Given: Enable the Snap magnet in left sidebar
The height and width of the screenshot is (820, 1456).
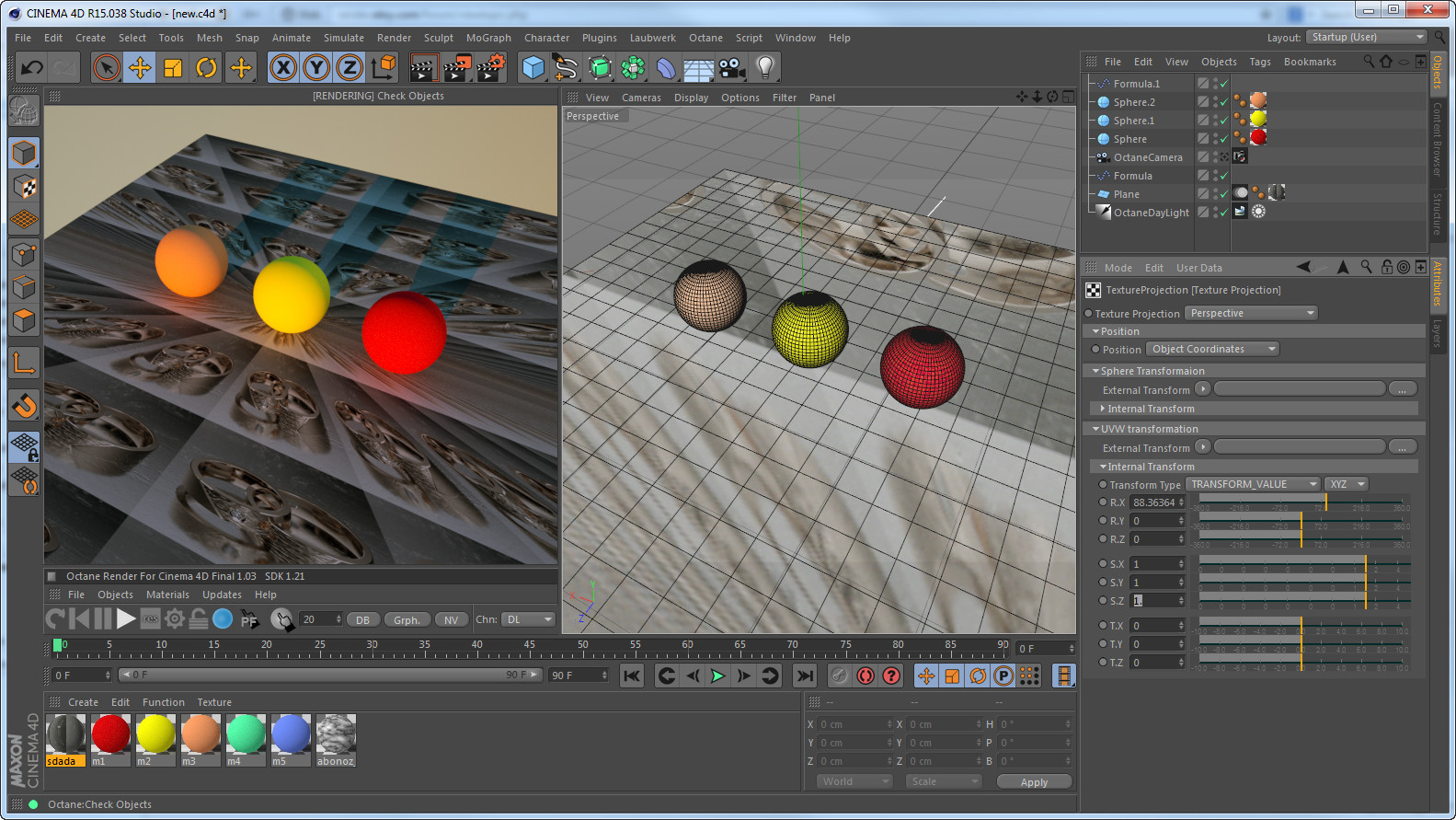Looking at the screenshot, I should click(x=25, y=404).
